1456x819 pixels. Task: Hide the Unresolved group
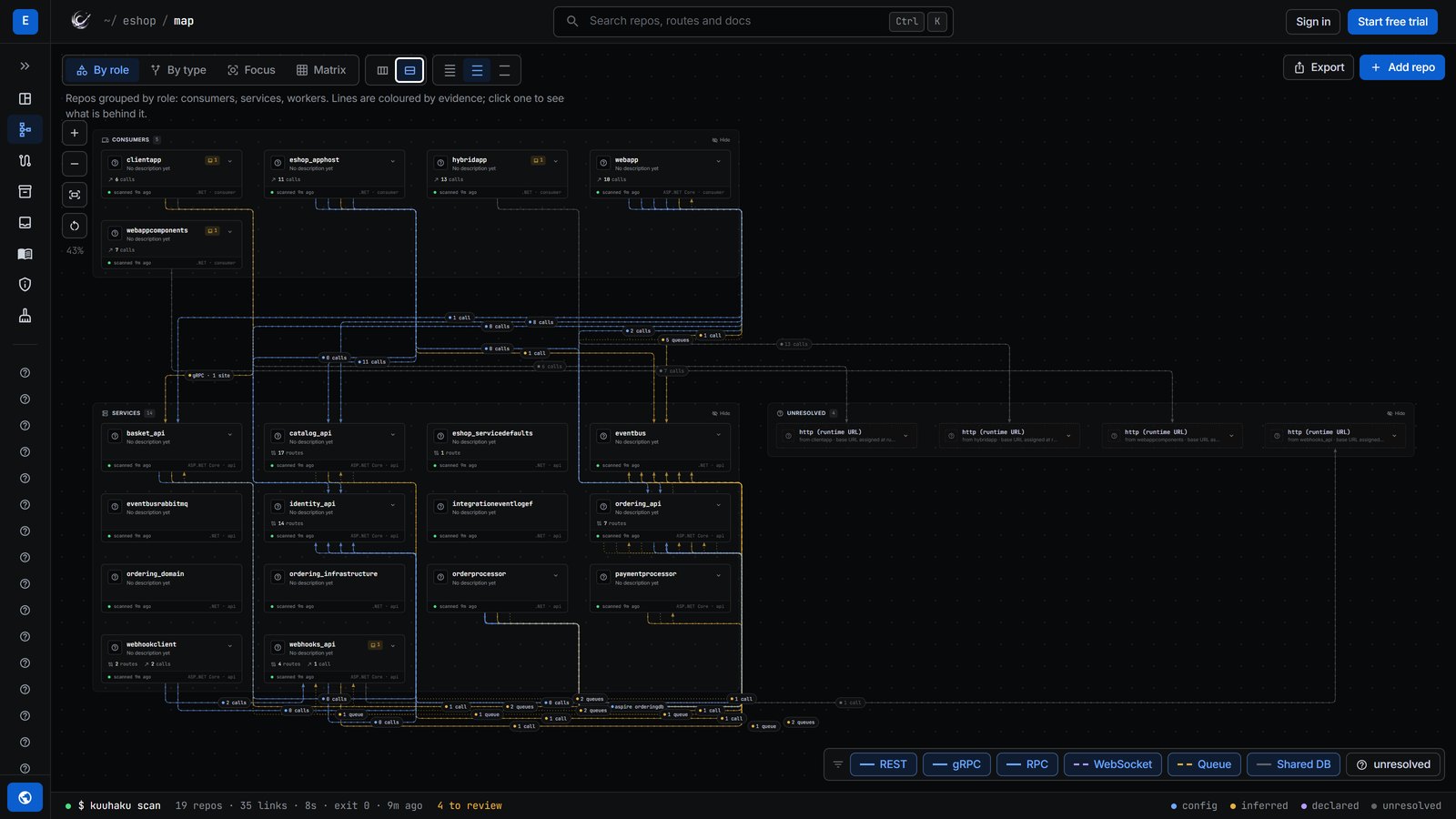tap(1396, 413)
